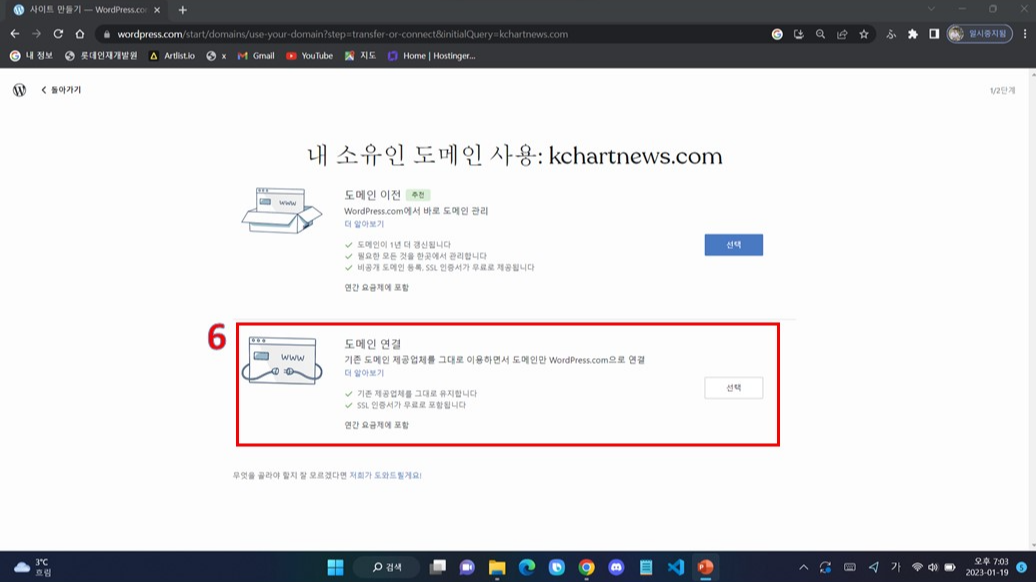Click the WordPress logo icon
Screen dimensions: 1036x582
(19, 90)
